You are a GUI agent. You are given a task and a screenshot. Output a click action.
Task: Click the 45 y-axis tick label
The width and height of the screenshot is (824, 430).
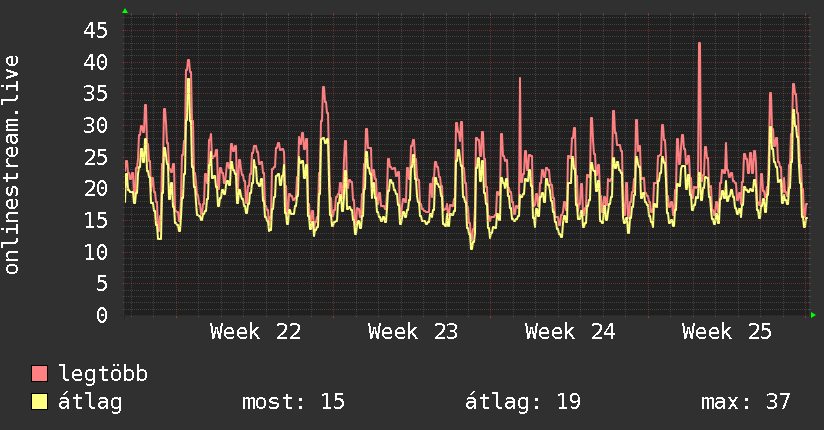click(x=95, y=30)
